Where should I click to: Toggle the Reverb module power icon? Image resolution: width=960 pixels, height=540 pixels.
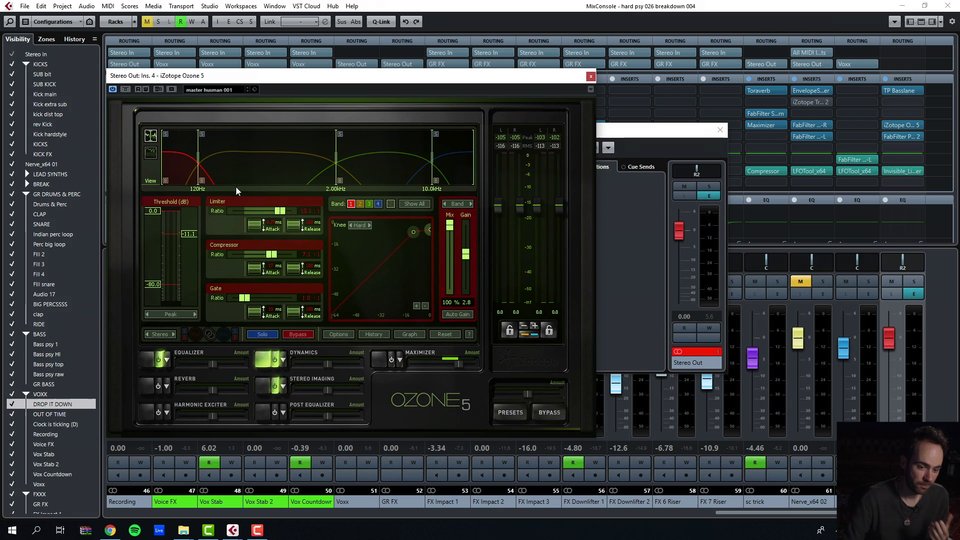pos(158,386)
